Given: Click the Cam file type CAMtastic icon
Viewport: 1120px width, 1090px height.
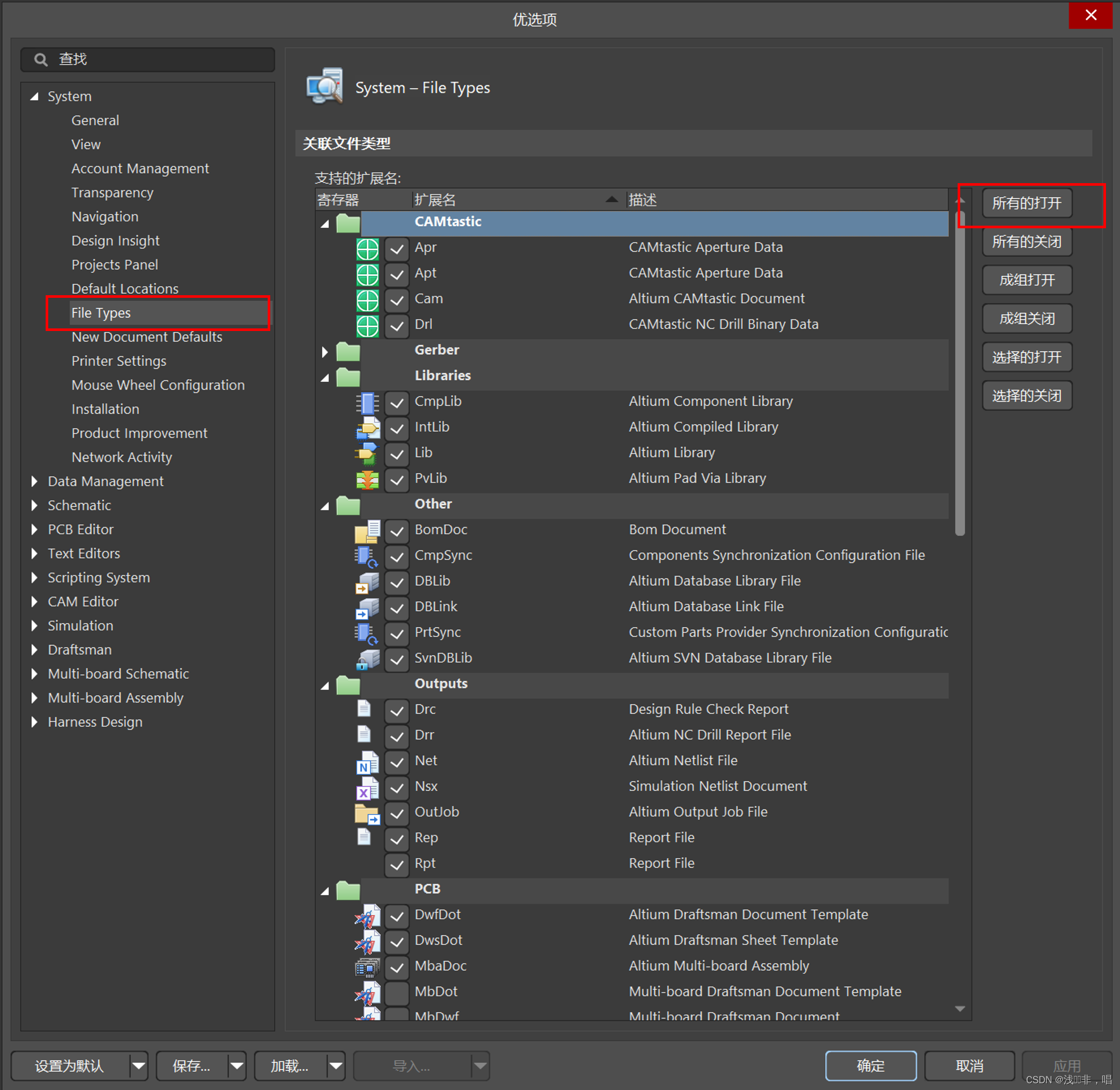Looking at the screenshot, I should click(367, 299).
